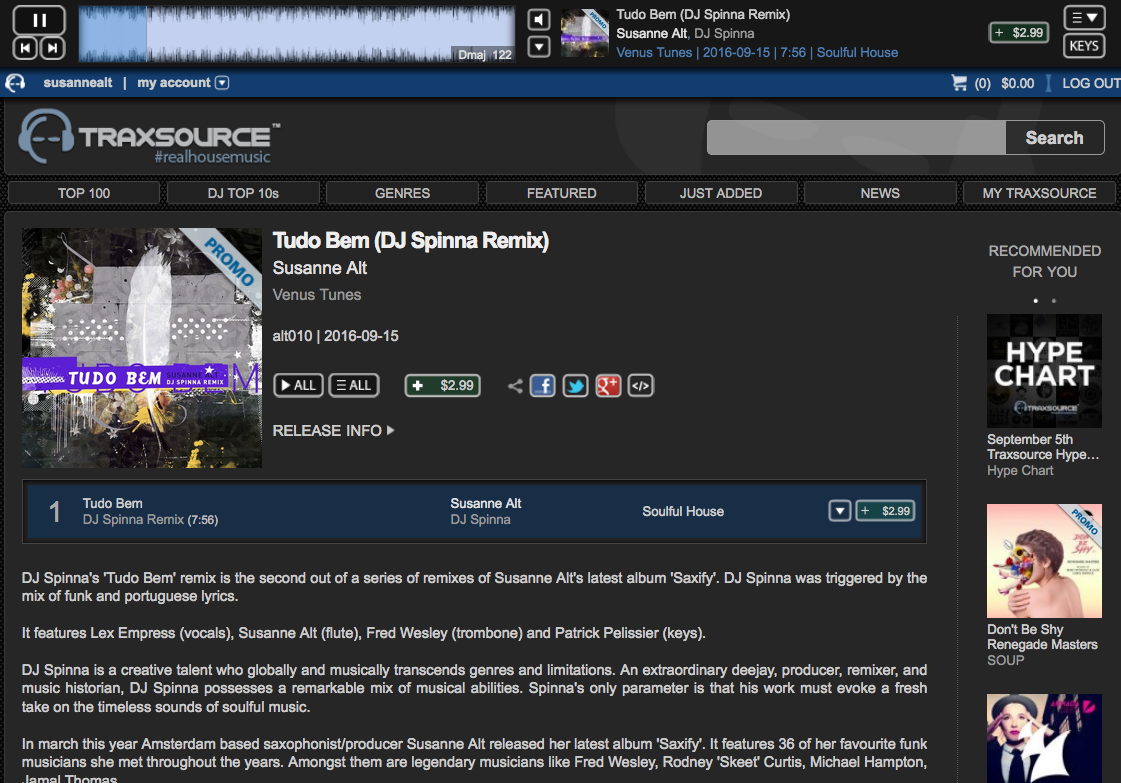This screenshot has height=783, width=1121.
Task: Open the JUST ADDED tab
Action: 721,193
